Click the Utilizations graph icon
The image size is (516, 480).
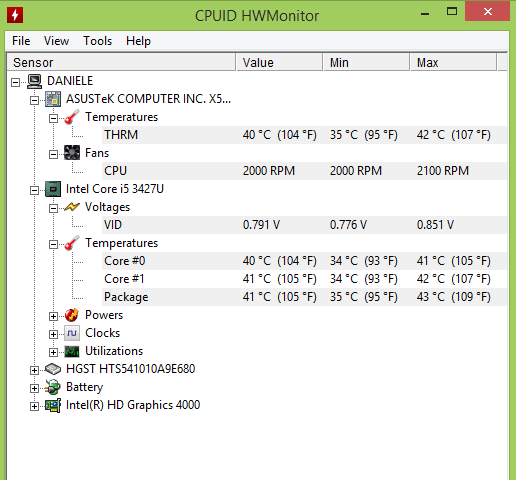(x=72, y=351)
